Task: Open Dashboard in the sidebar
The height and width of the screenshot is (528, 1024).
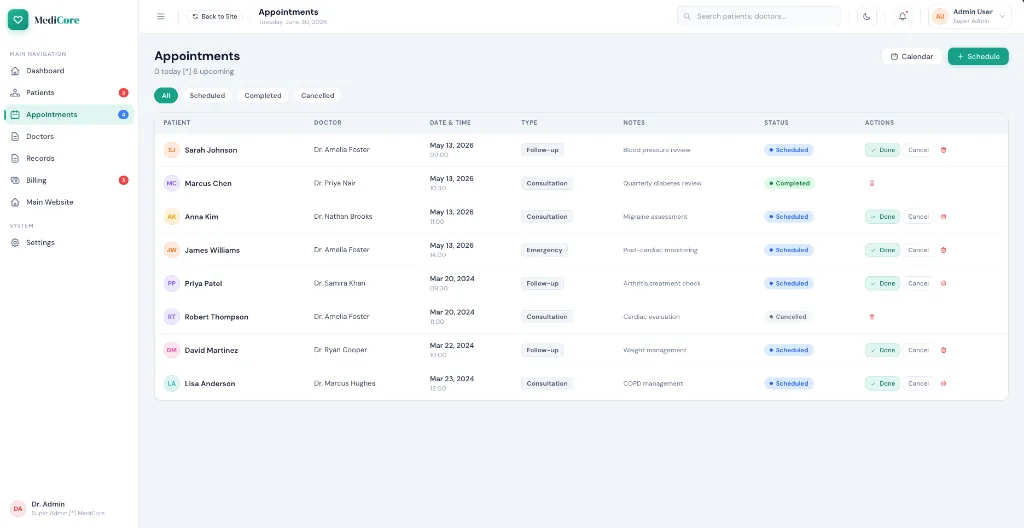Action: tap(69, 71)
